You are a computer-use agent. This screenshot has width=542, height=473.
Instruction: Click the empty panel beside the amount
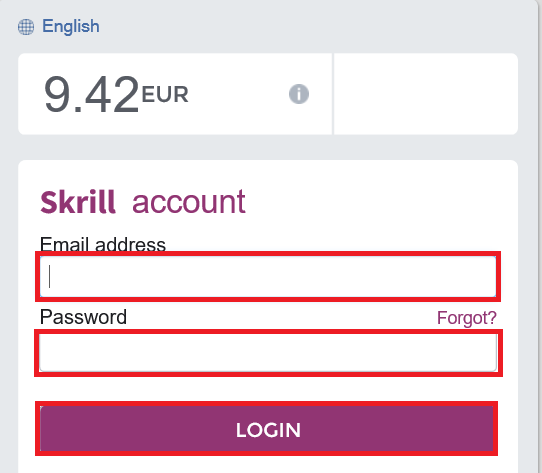point(426,94)
